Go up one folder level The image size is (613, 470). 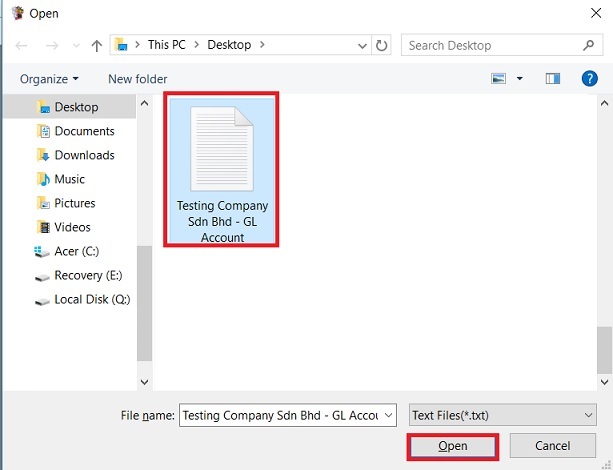(97, 46)
